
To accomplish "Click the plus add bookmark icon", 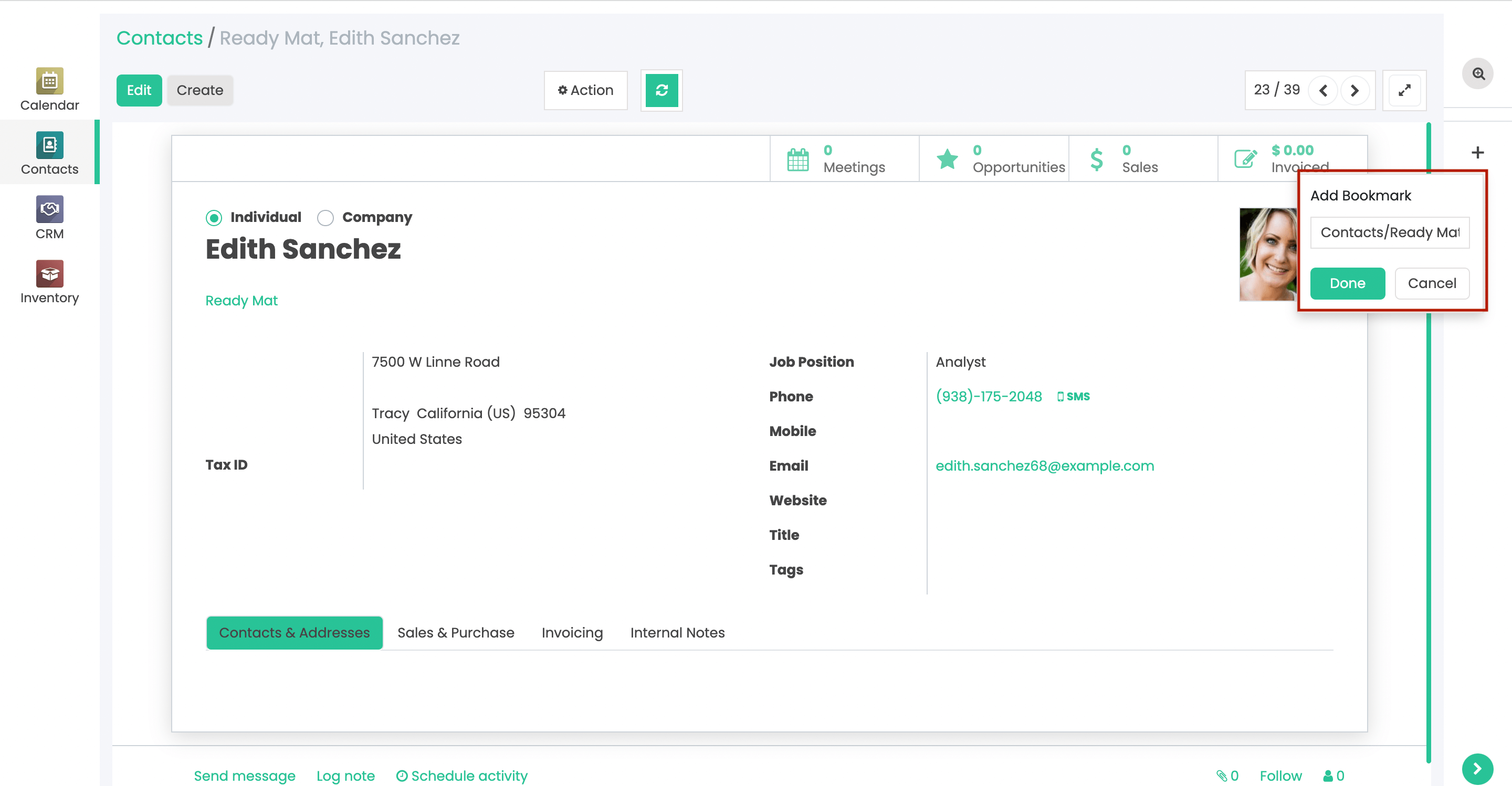I will pos(1477,153).
